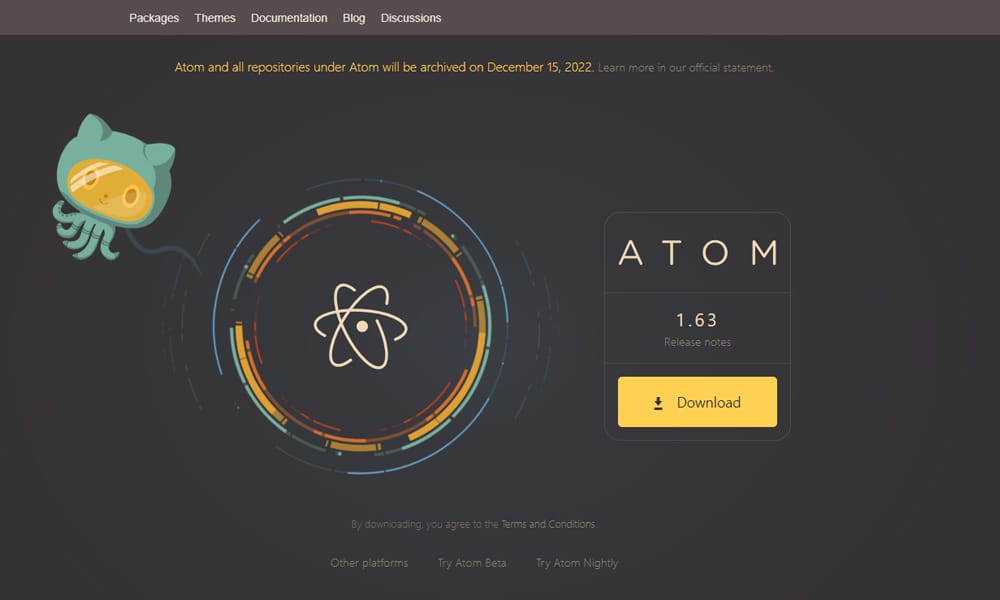Click the Download button
The height and width of the screenshot is (600, 1000).
click(697, 402)
